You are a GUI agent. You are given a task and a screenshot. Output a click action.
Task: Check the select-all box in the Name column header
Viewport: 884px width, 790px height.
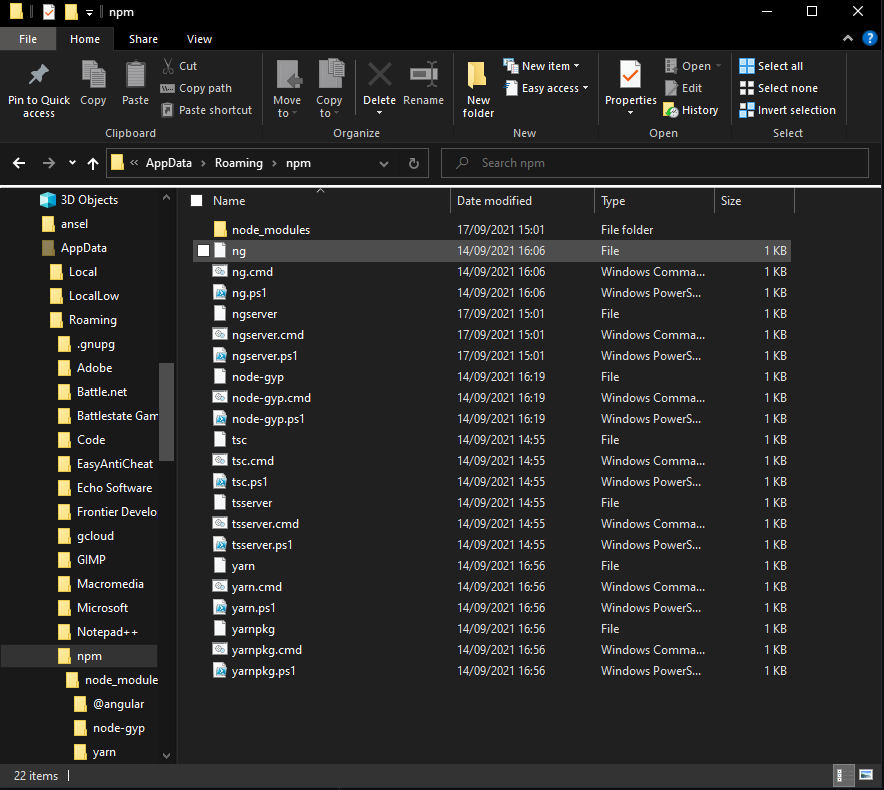click(x=196, y=200)
